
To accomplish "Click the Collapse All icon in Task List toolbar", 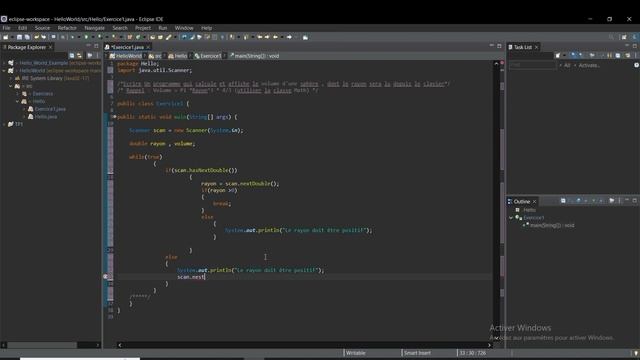I will point(618,56).
